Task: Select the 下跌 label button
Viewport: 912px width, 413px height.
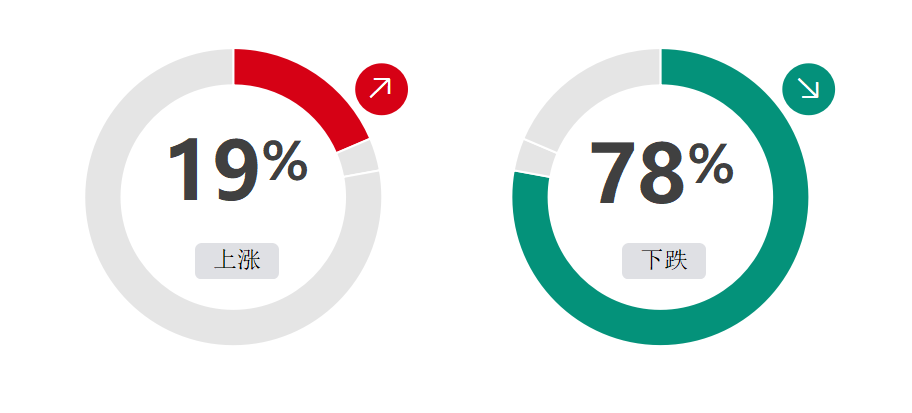Action: (x=664, y=261)
